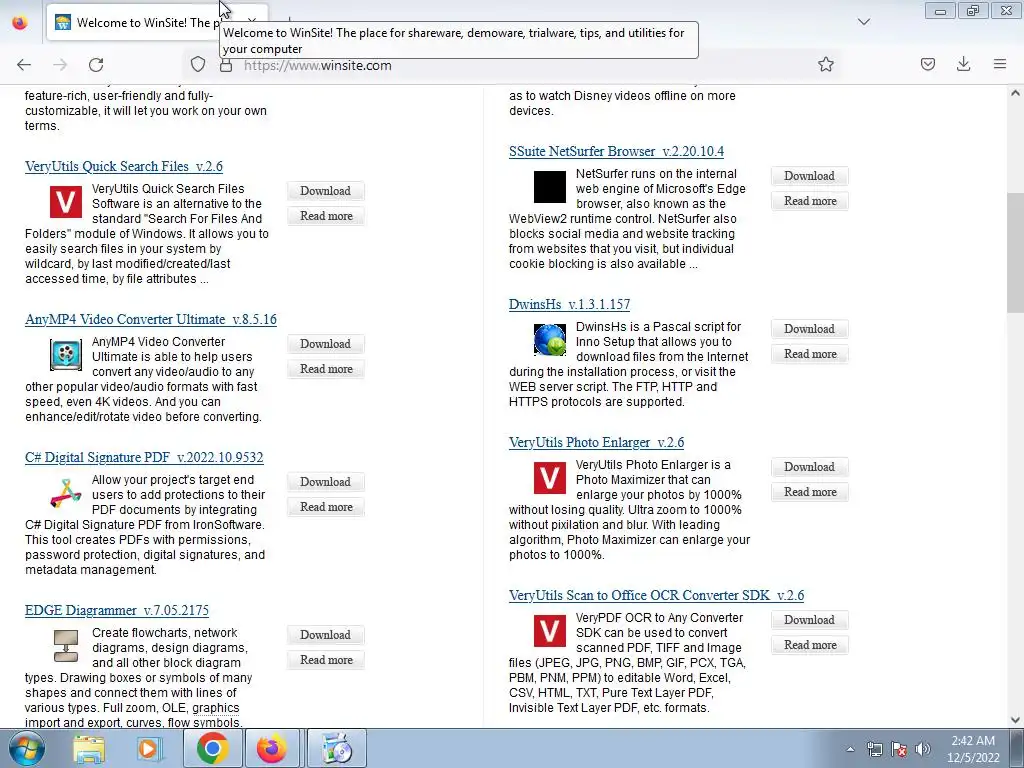
Task: Open the SSuite NetSurfer Browser link
Action: (x=616, y=152)
